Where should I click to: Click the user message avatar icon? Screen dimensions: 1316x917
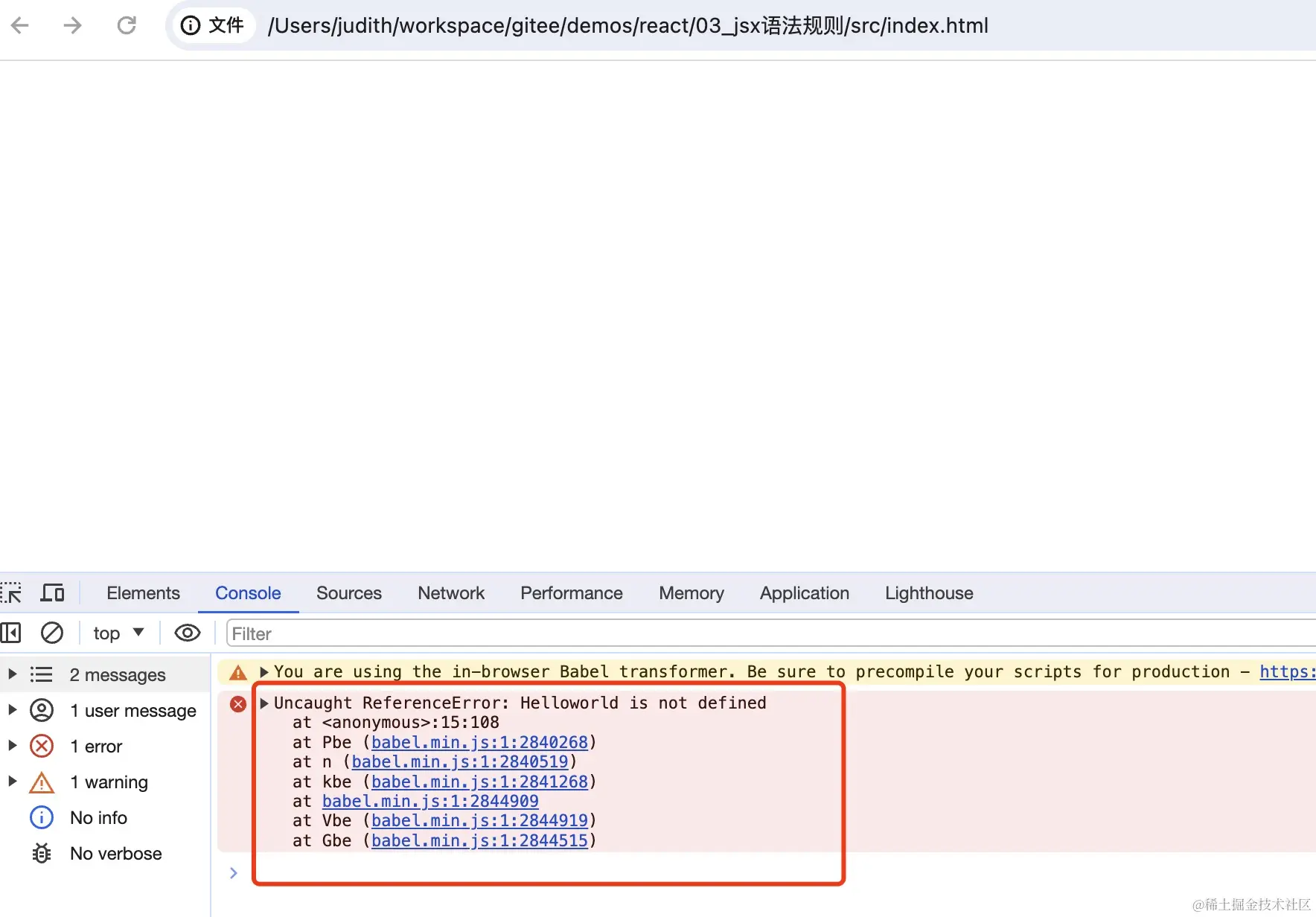click(x=42, y=710)
